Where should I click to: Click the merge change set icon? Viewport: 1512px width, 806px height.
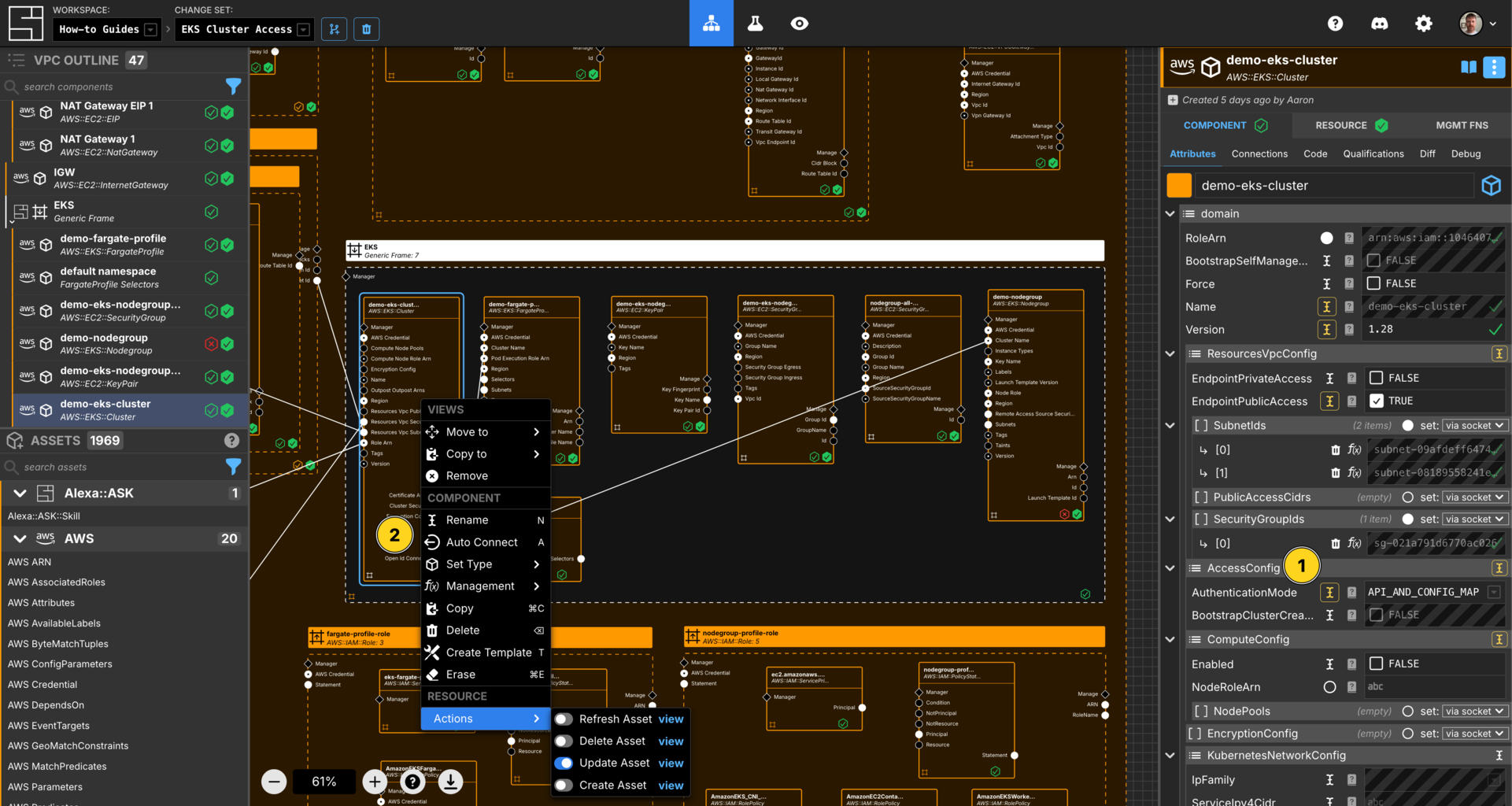tap(334, 29)
